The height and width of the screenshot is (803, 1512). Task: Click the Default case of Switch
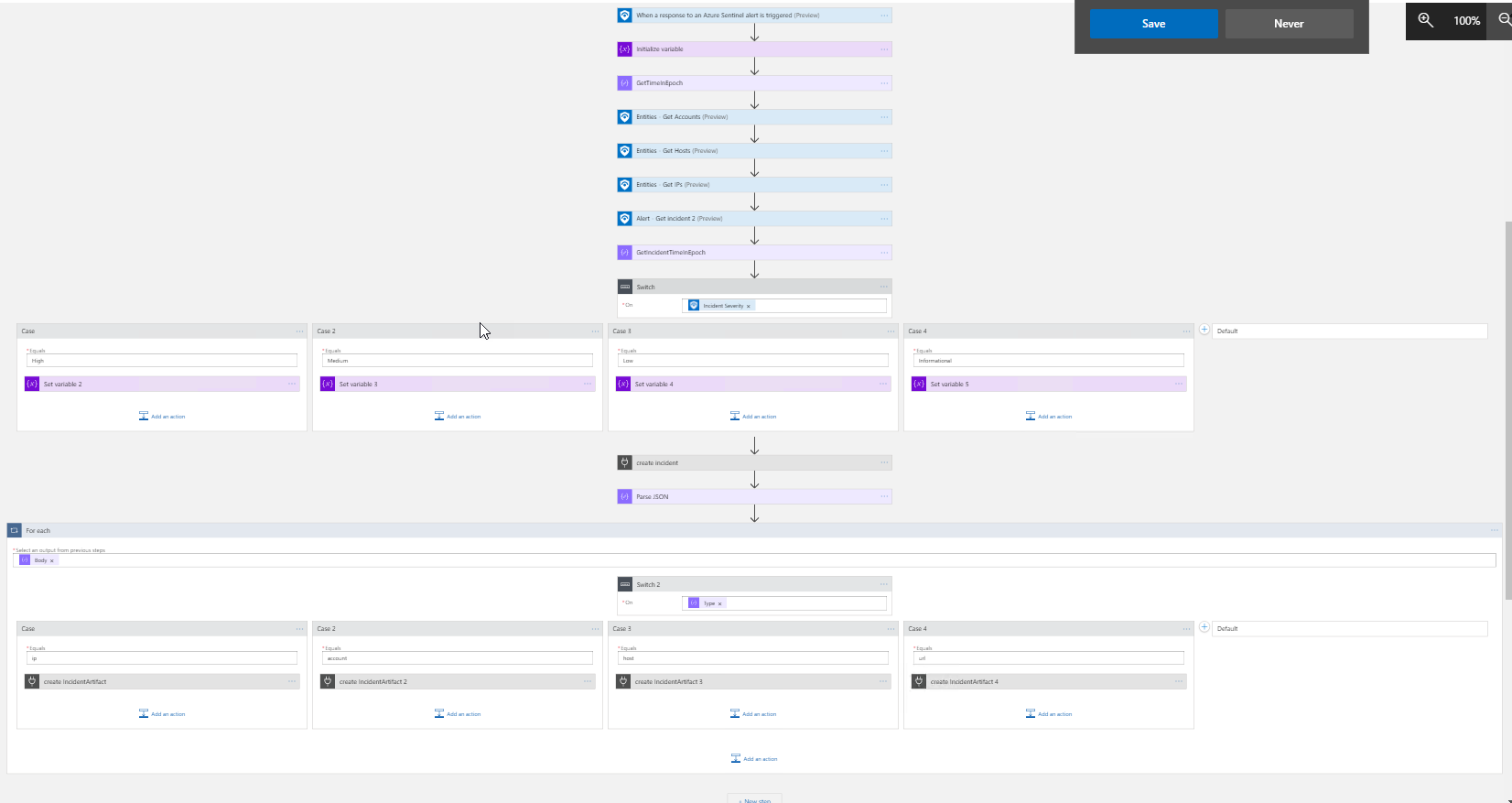1350,331
